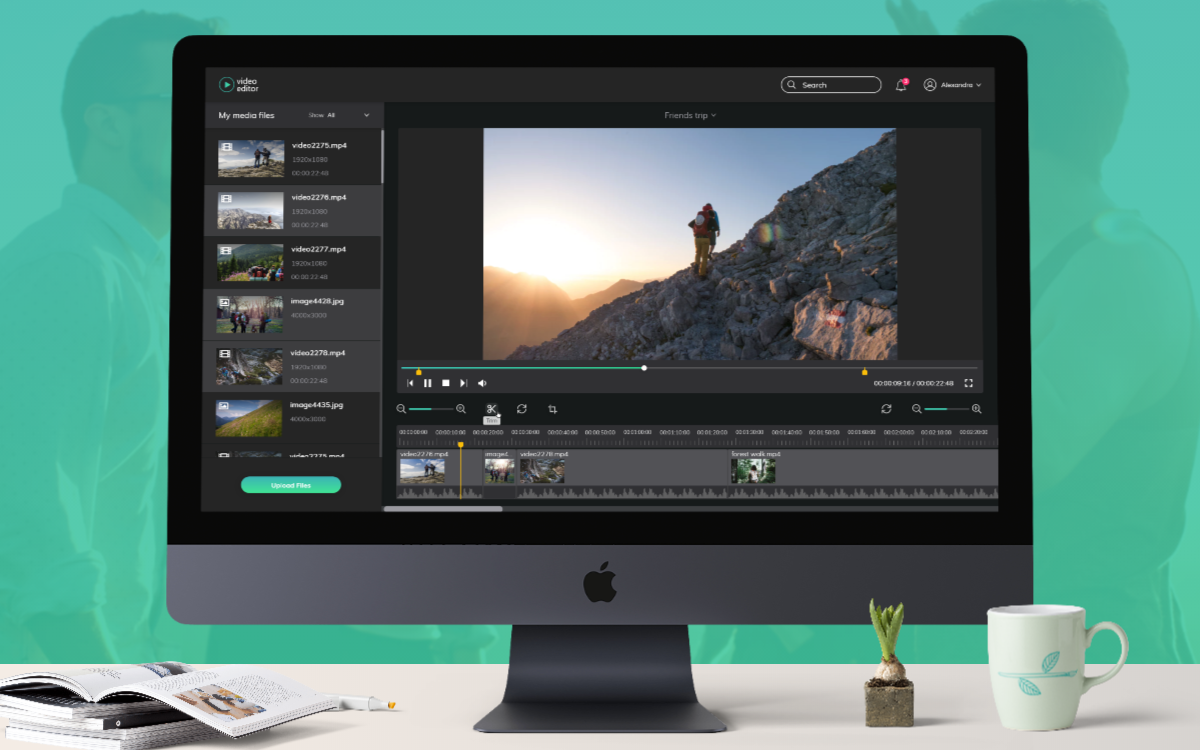
Task: Click the rotate icon between scissors and crop
Action: 522,409
